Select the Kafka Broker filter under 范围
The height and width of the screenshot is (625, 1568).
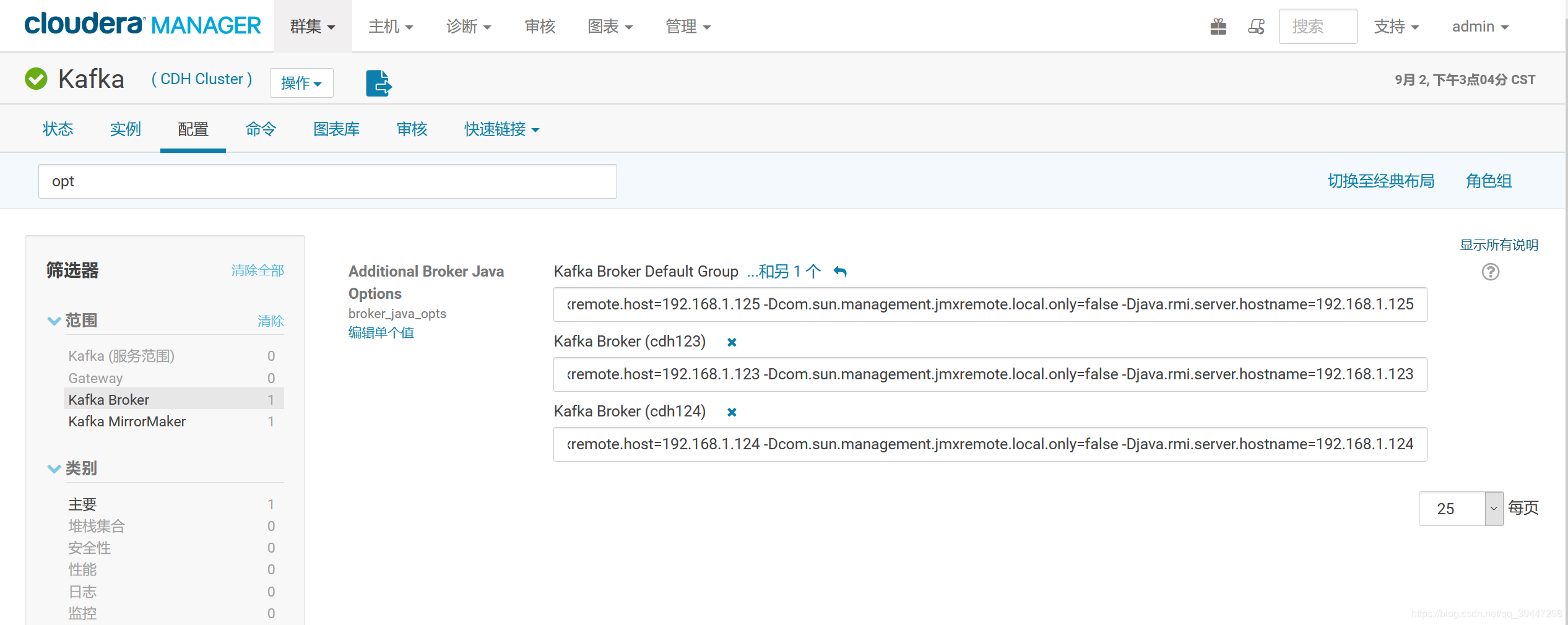[108, 399]
